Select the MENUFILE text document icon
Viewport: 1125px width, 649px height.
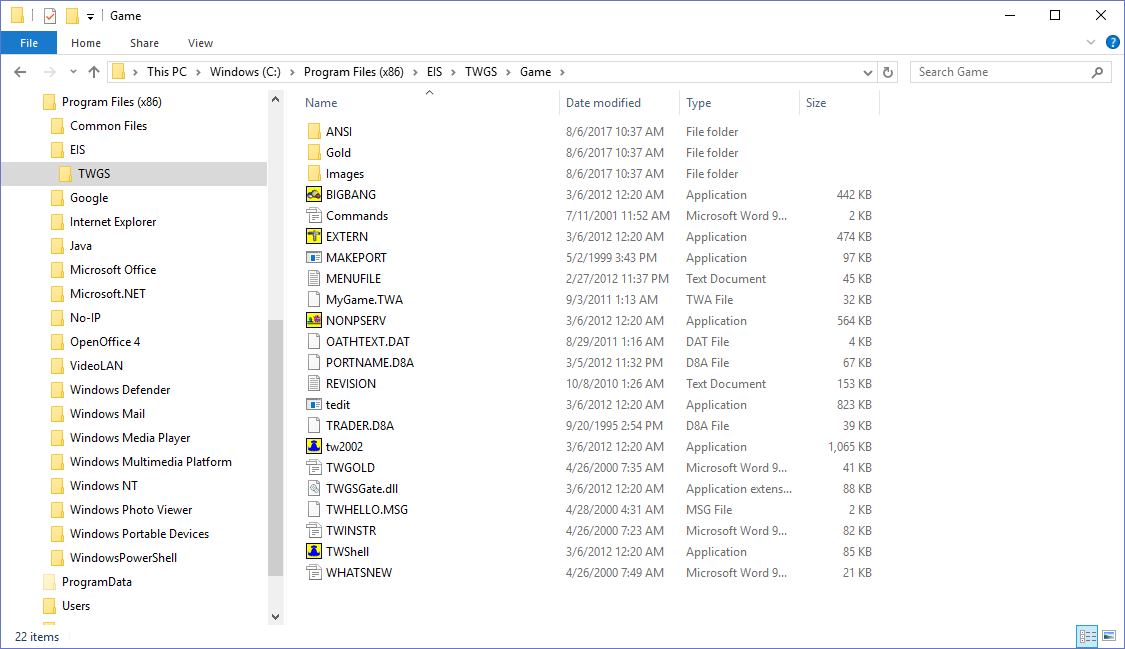[314, 278]
